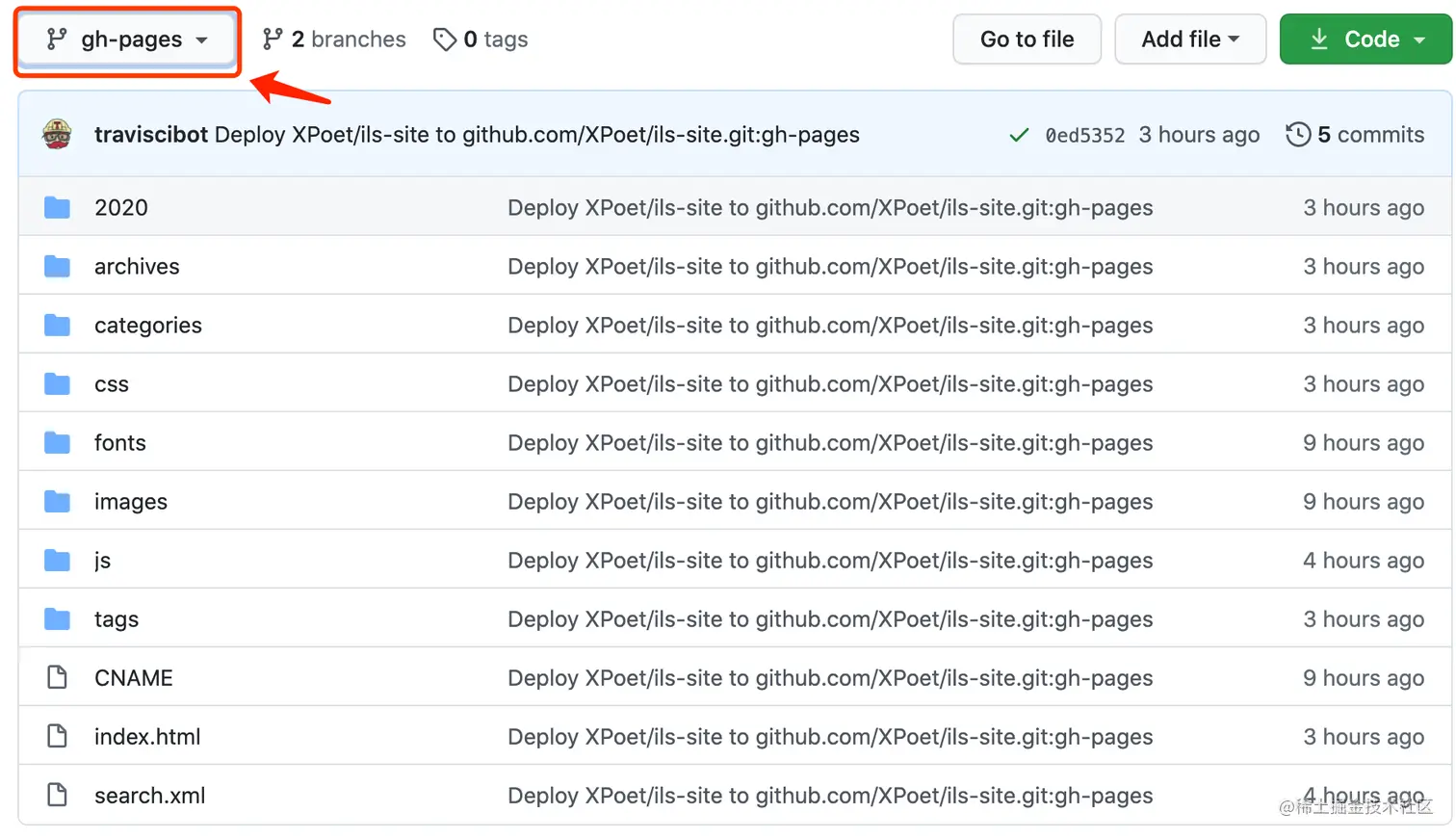Open the commit message in the js row

830,561
